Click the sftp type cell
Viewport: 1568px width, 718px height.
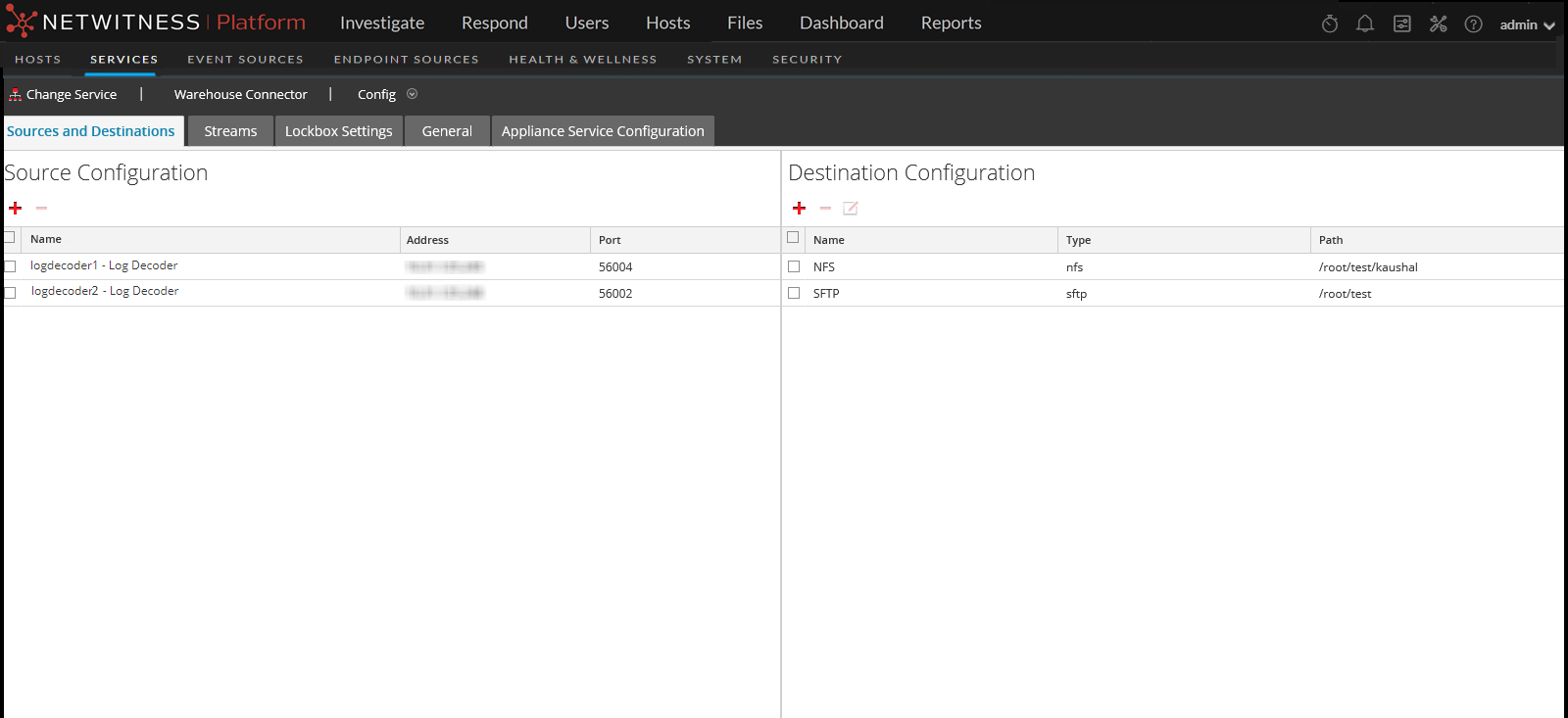pos(1077,293)
